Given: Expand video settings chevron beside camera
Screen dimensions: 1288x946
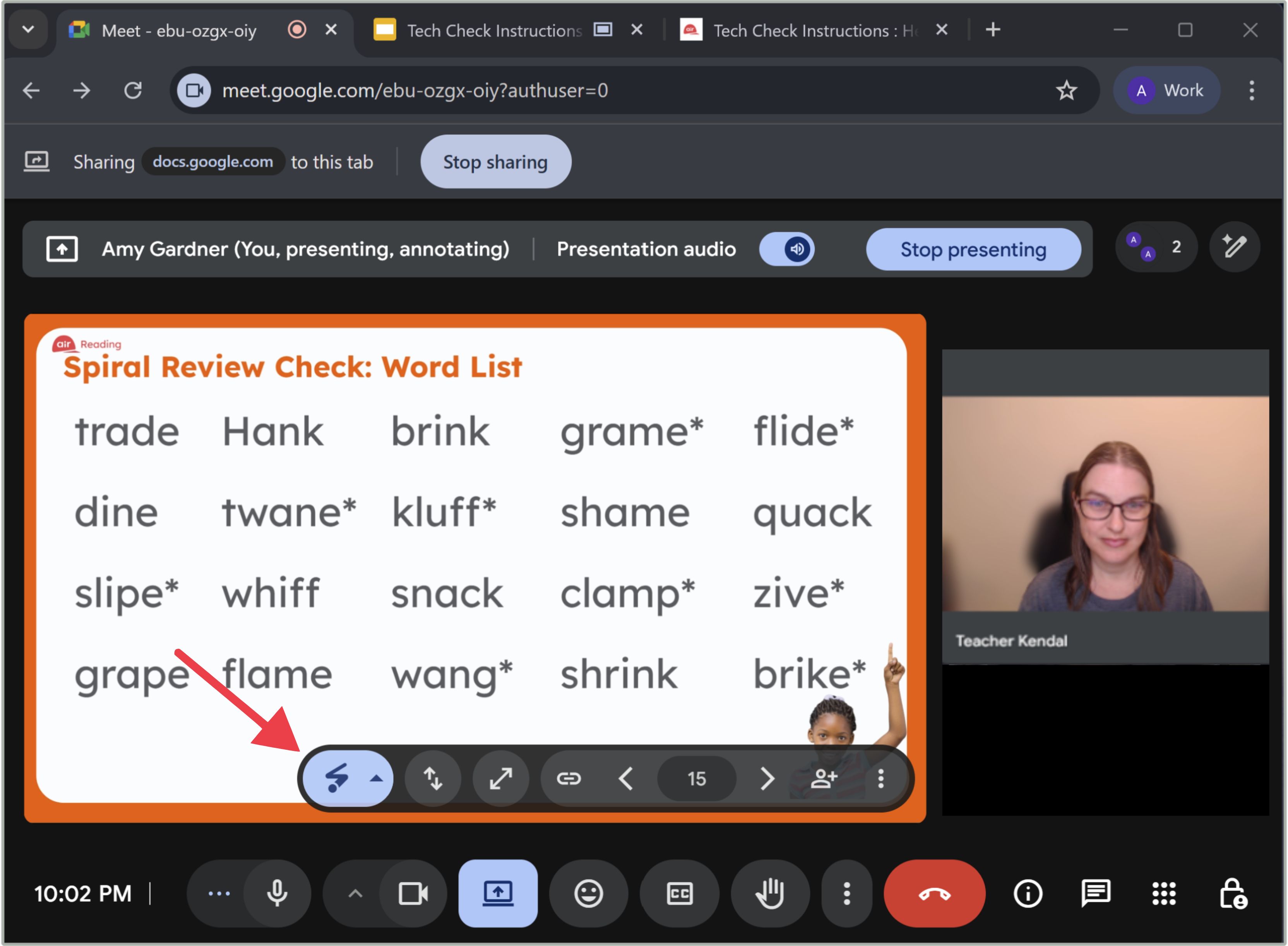Looking at the screenshot, I should 355,893.
